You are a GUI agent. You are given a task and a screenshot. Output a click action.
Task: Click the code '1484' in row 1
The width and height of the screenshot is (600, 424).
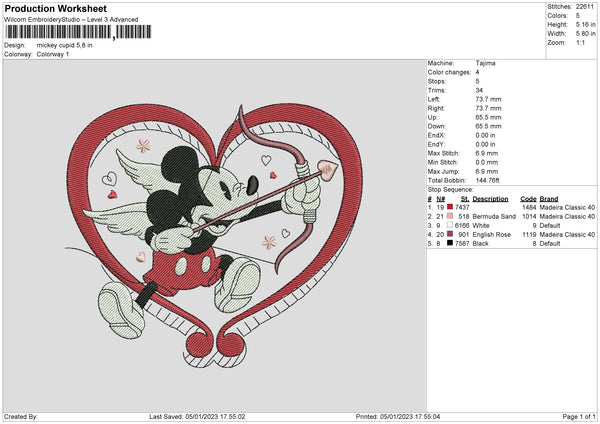[x=529, y=207]
